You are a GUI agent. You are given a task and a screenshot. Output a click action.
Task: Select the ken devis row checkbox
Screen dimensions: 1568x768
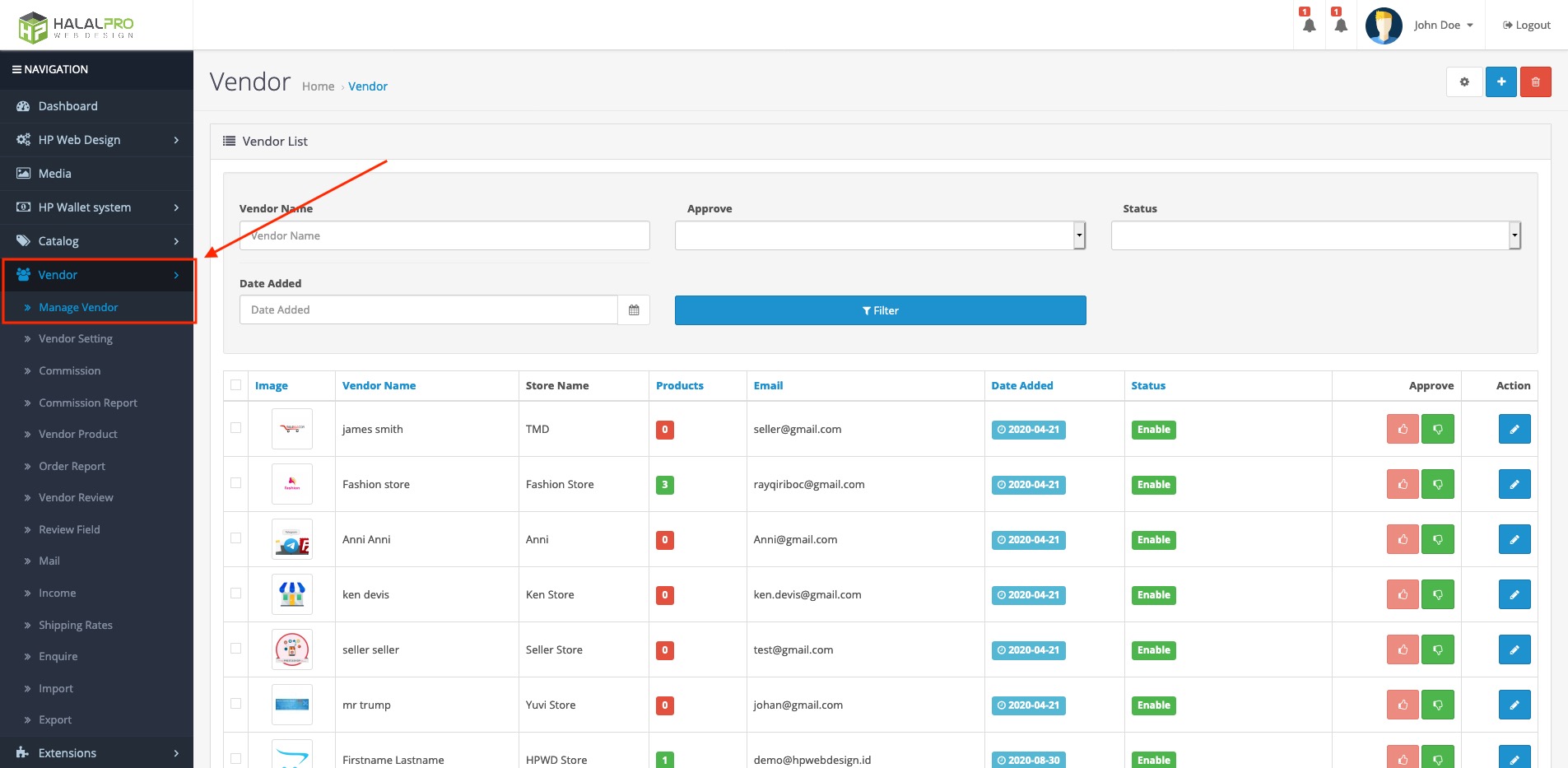click(x=236, y=593)
